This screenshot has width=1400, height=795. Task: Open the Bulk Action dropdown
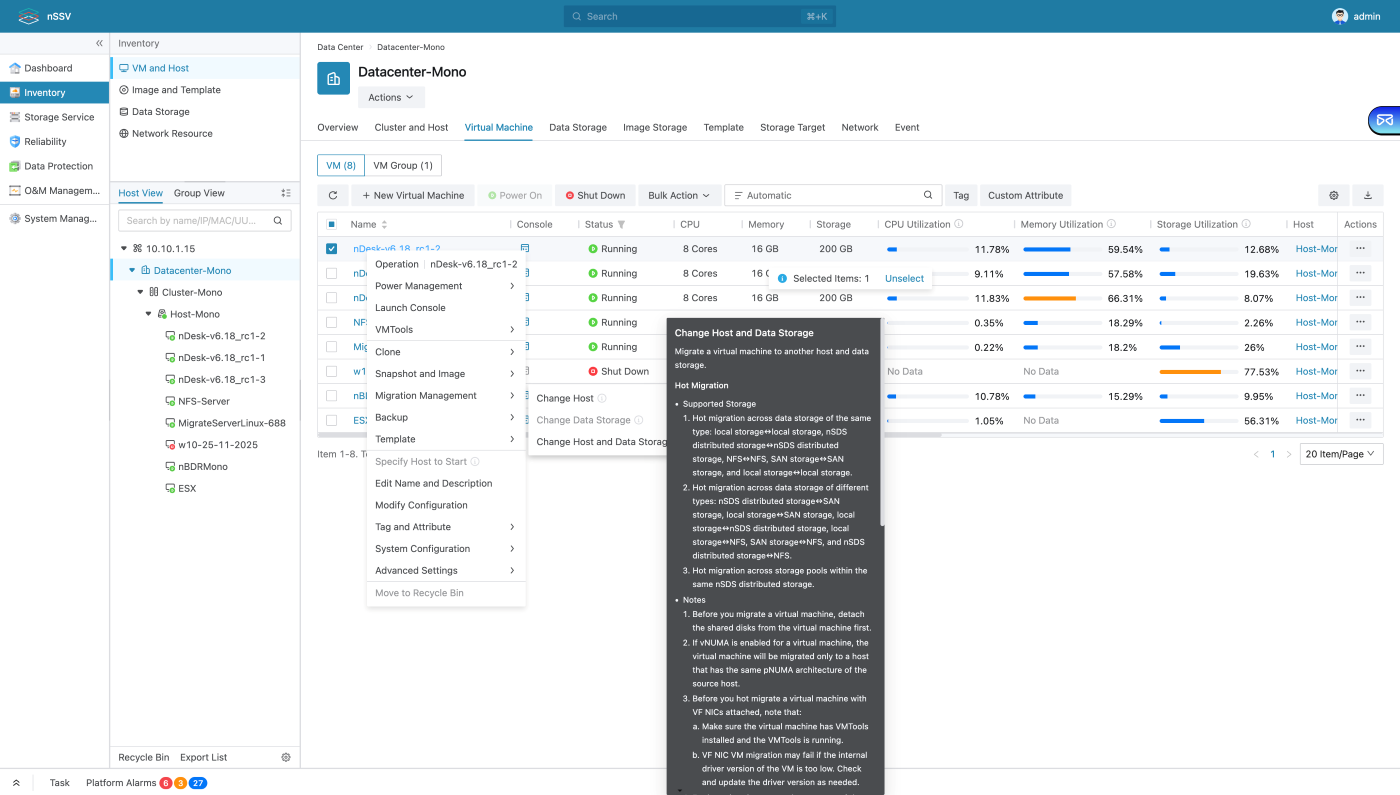tap(678, 195)
